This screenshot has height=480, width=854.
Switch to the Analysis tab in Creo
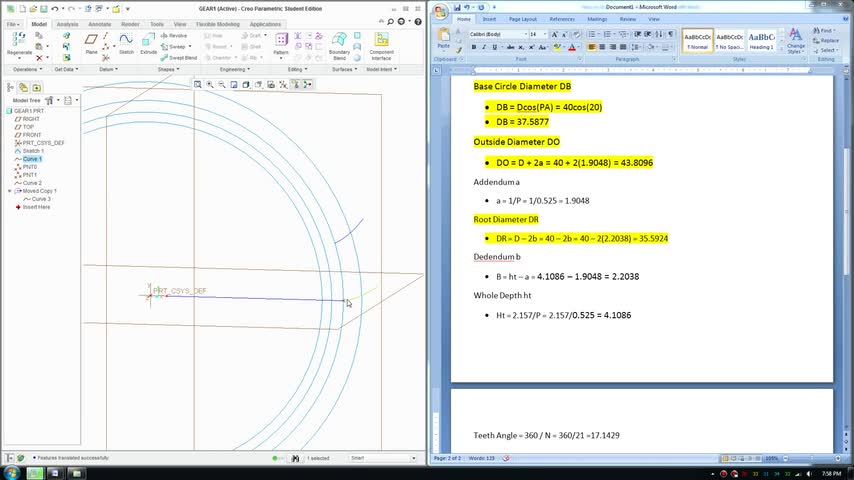click(68, 24)
